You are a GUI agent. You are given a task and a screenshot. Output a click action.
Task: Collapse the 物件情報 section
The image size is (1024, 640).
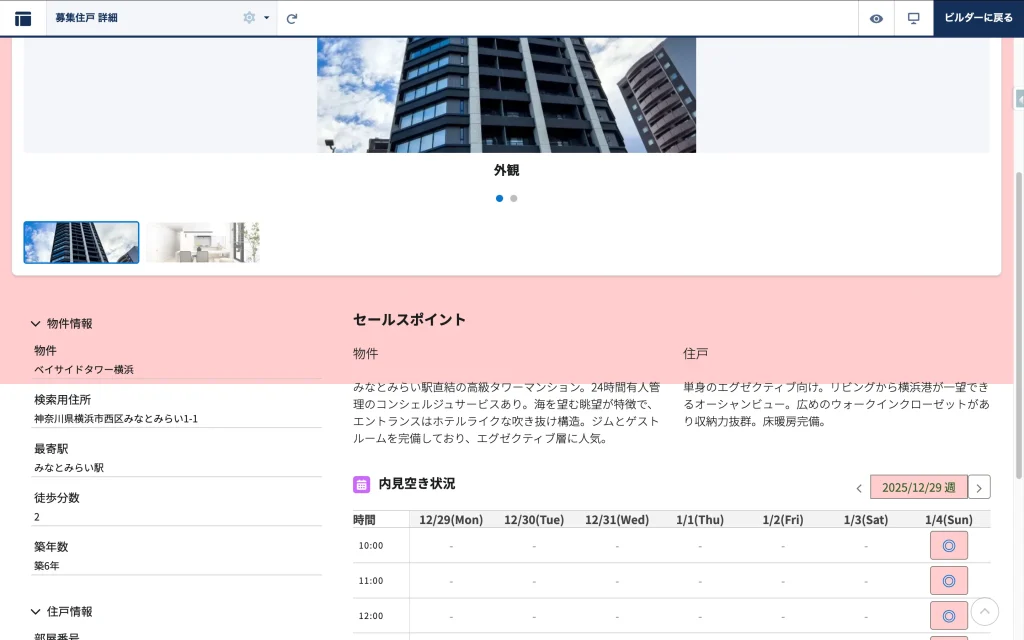pyautogui.click(x=36, y=324)
